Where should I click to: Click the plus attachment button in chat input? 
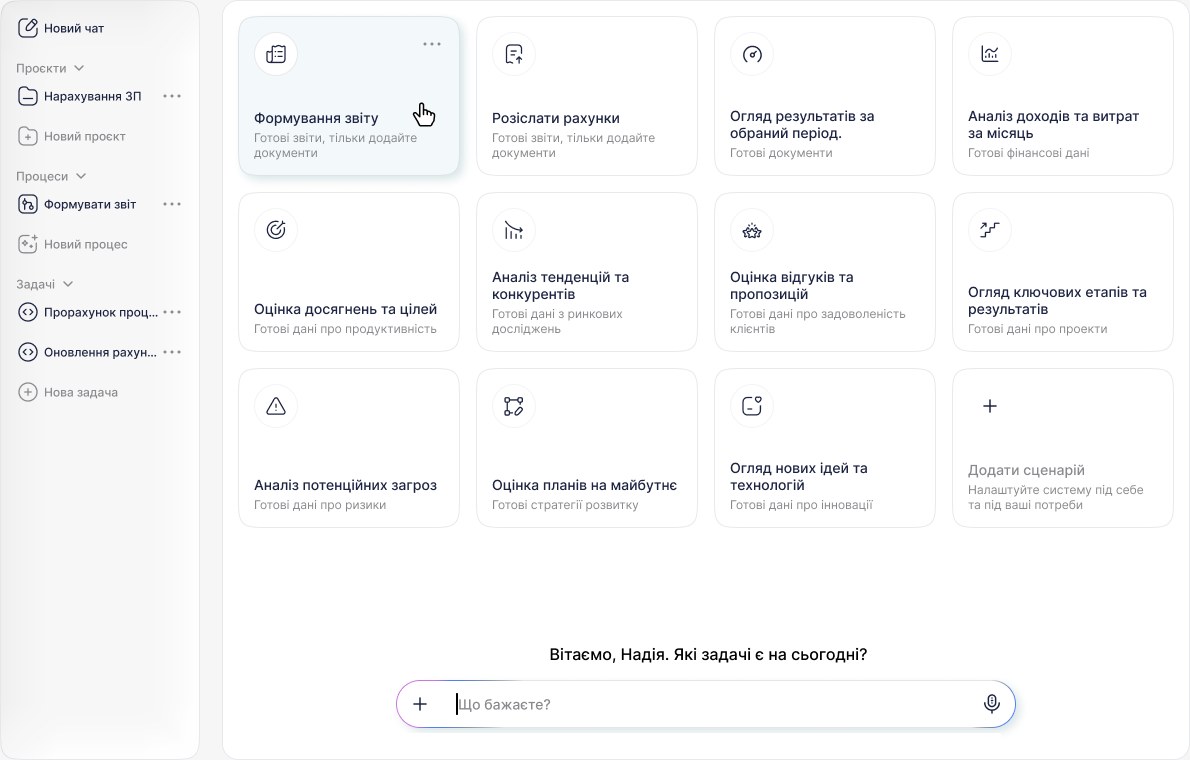420,704
